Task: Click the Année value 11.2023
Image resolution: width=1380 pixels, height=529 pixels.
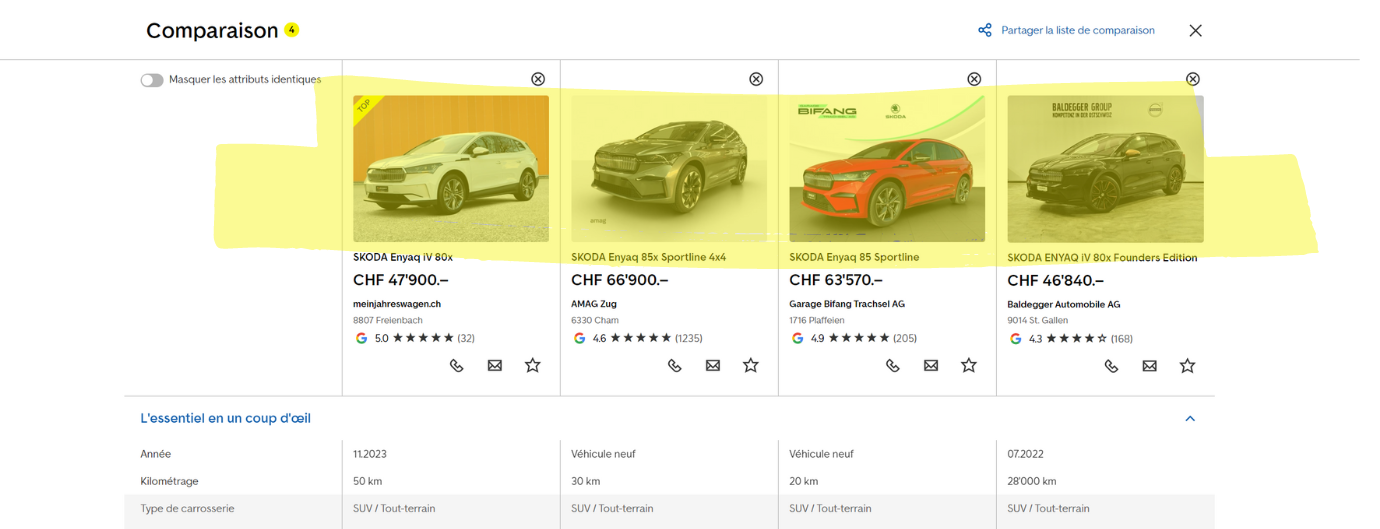Action: click(368, 454)
